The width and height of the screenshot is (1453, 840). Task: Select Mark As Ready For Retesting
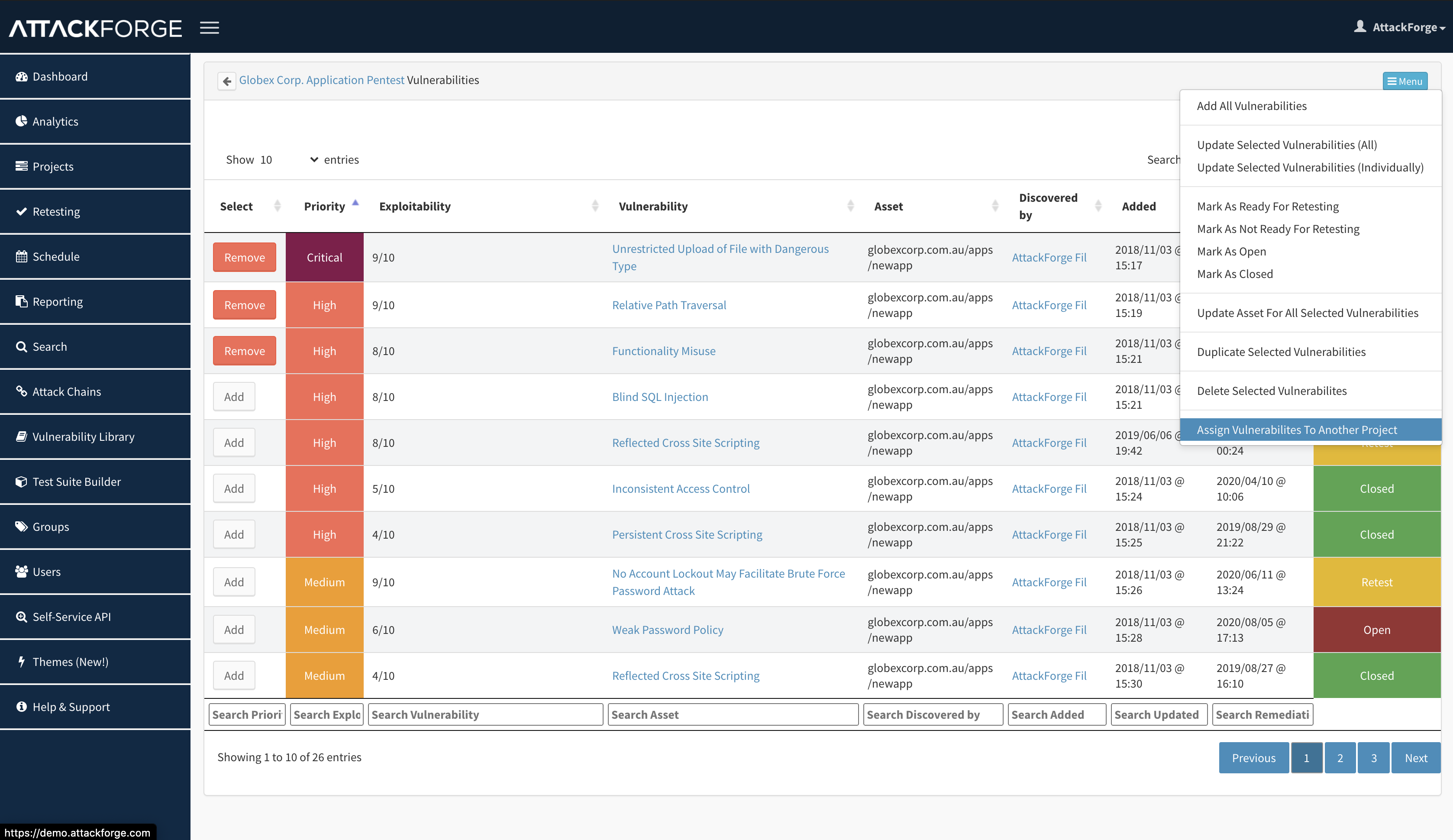(x=1267, y=207)
